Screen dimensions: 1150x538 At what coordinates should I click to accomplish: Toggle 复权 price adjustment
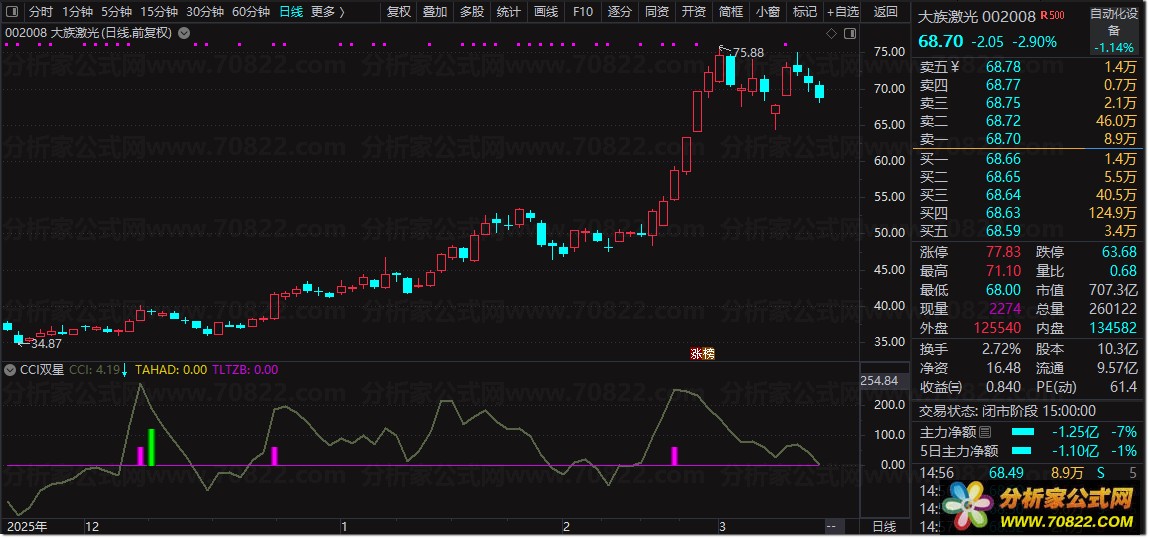pyautogui.click(x=398, y=12)
